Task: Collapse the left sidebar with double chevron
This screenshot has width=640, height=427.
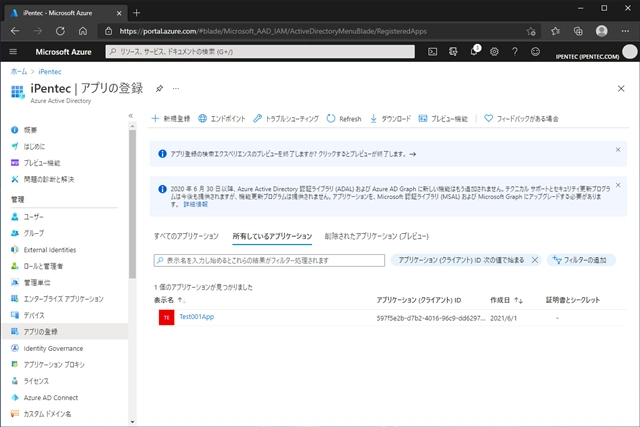Action: (x=131, y=116)
